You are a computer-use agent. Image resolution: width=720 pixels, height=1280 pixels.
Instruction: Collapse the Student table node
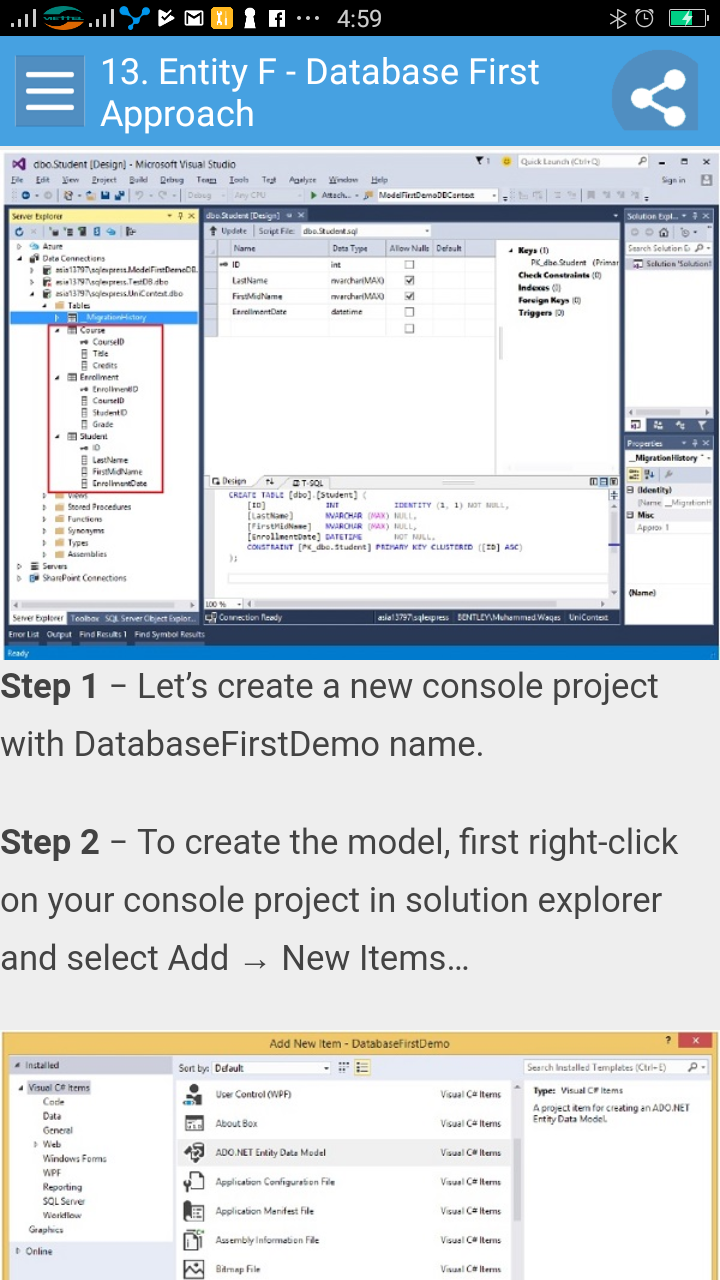[x=57, y=436]
